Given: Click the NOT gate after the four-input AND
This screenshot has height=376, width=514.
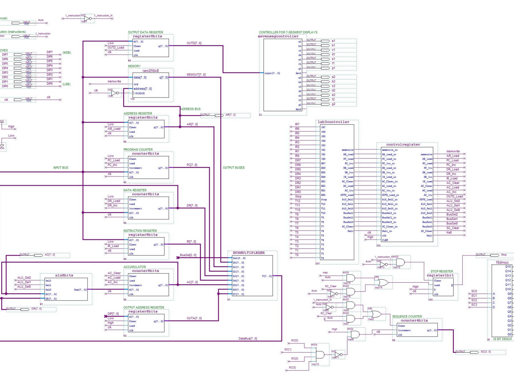Looking at the screenshot, I should tap(338, 355).
